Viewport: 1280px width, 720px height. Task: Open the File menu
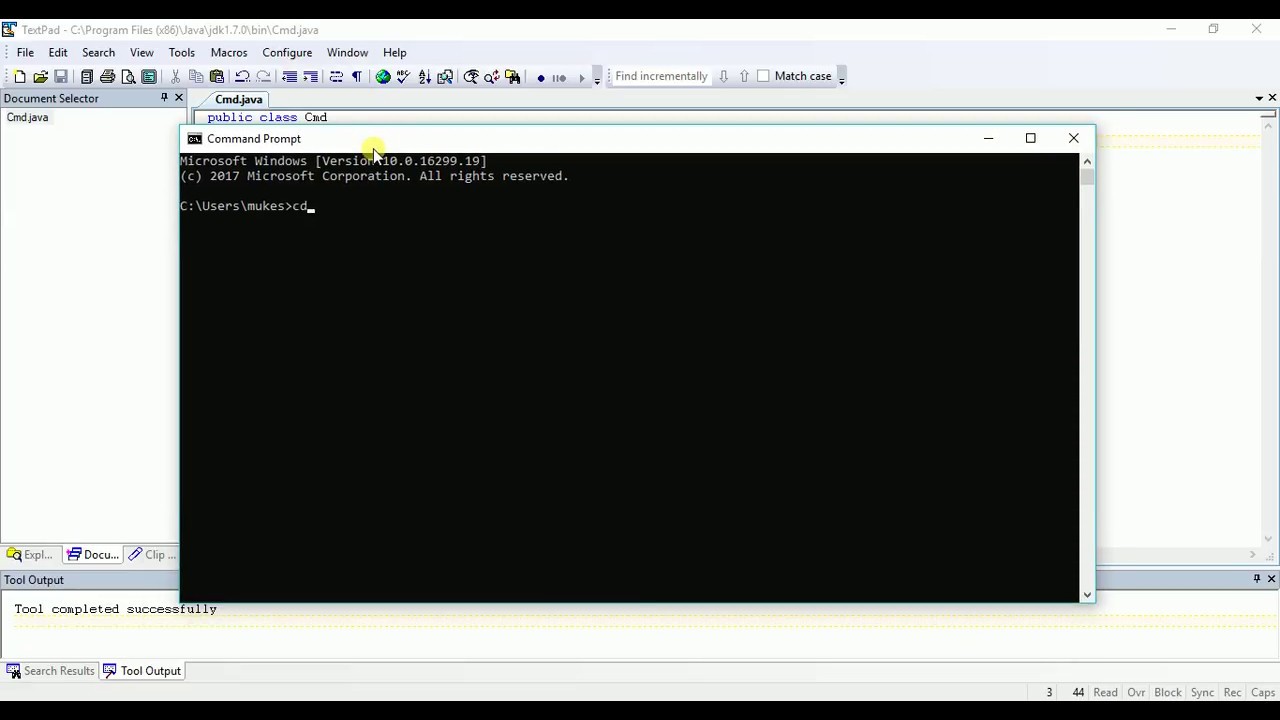[x=25, y=52]
